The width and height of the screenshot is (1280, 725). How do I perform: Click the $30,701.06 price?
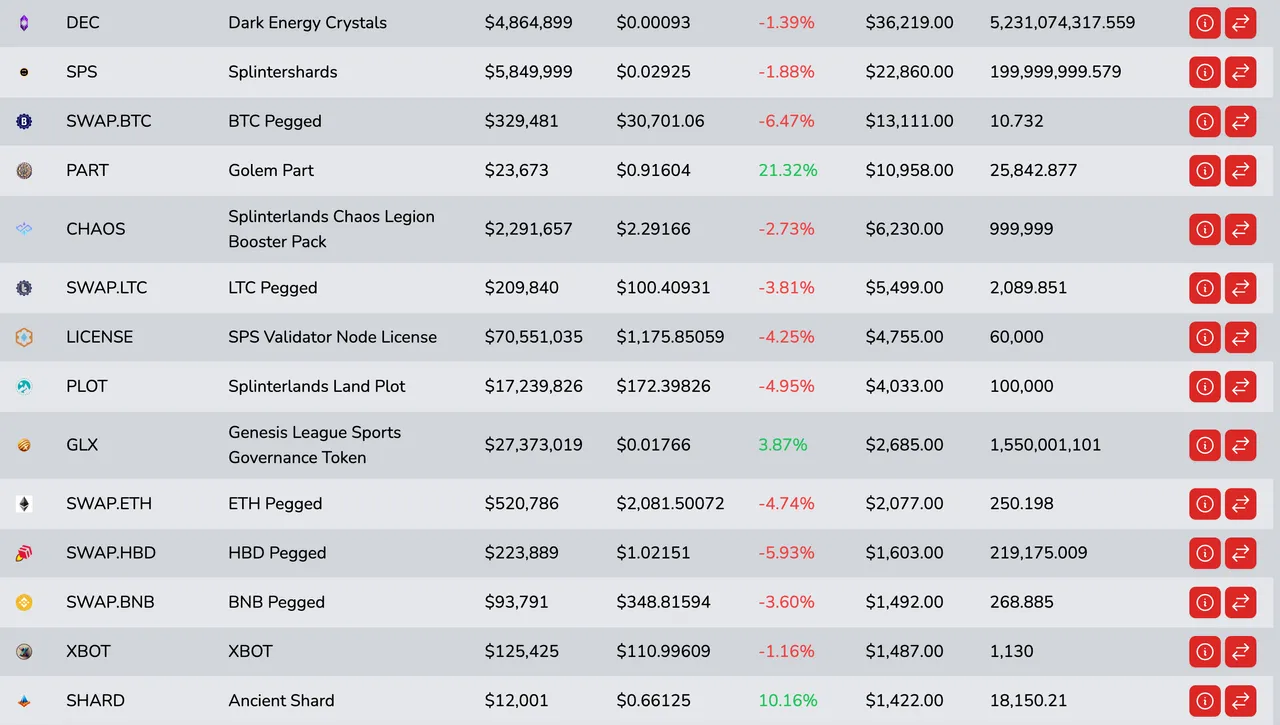click(661, 121)
